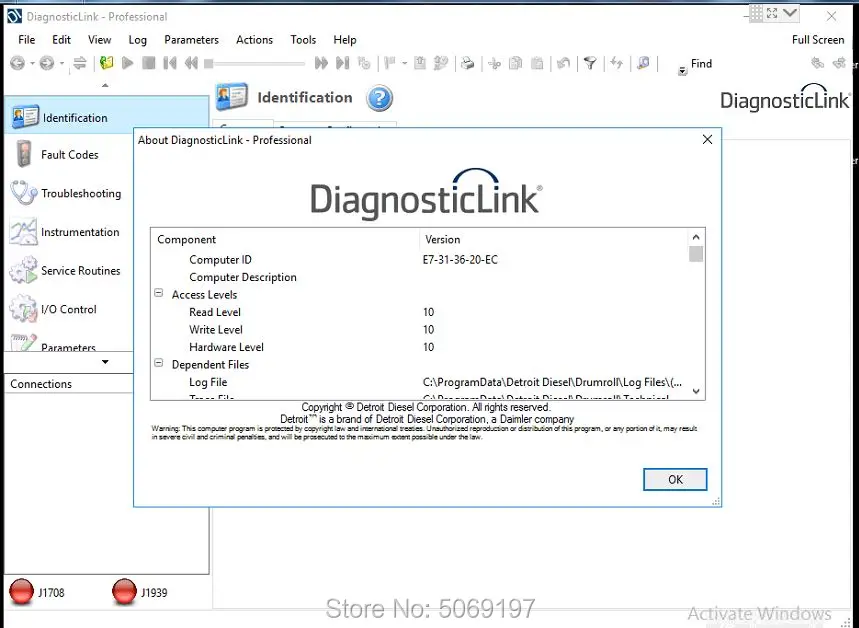This screenshot has height=628, width=859.
Task: Click the Find toolbar label
Action: 701,64
